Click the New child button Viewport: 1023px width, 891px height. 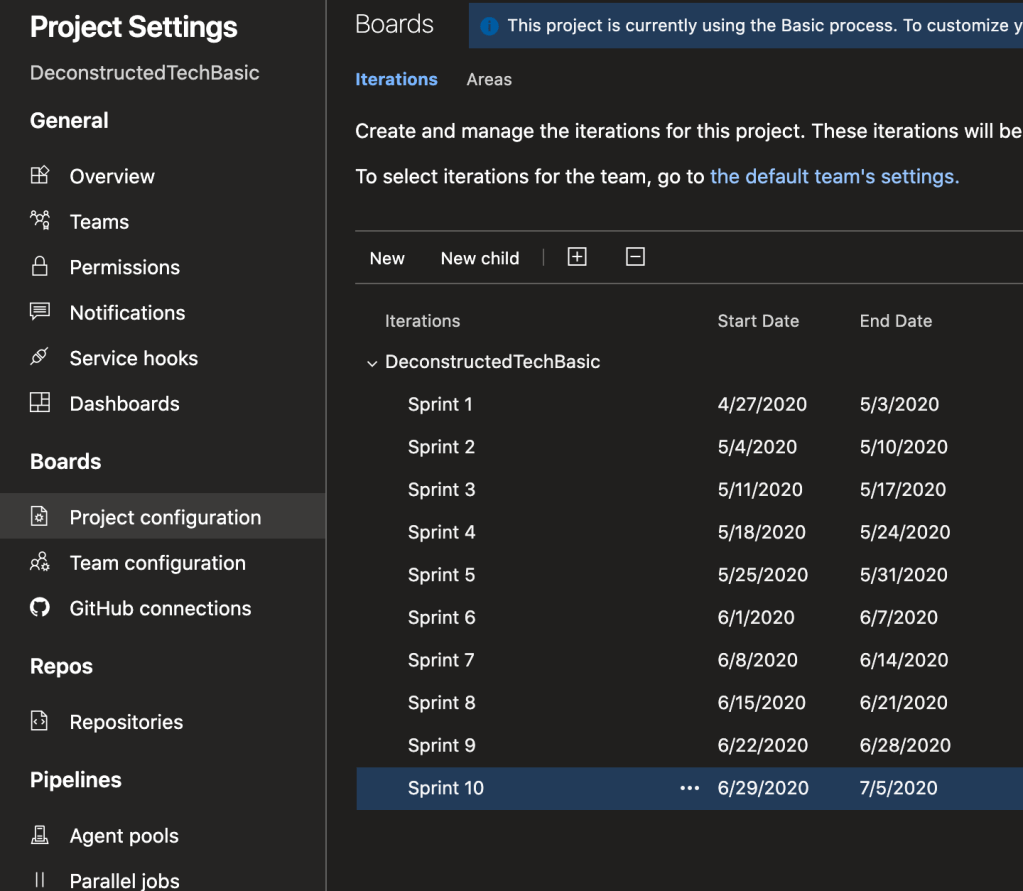click(480, 258)
